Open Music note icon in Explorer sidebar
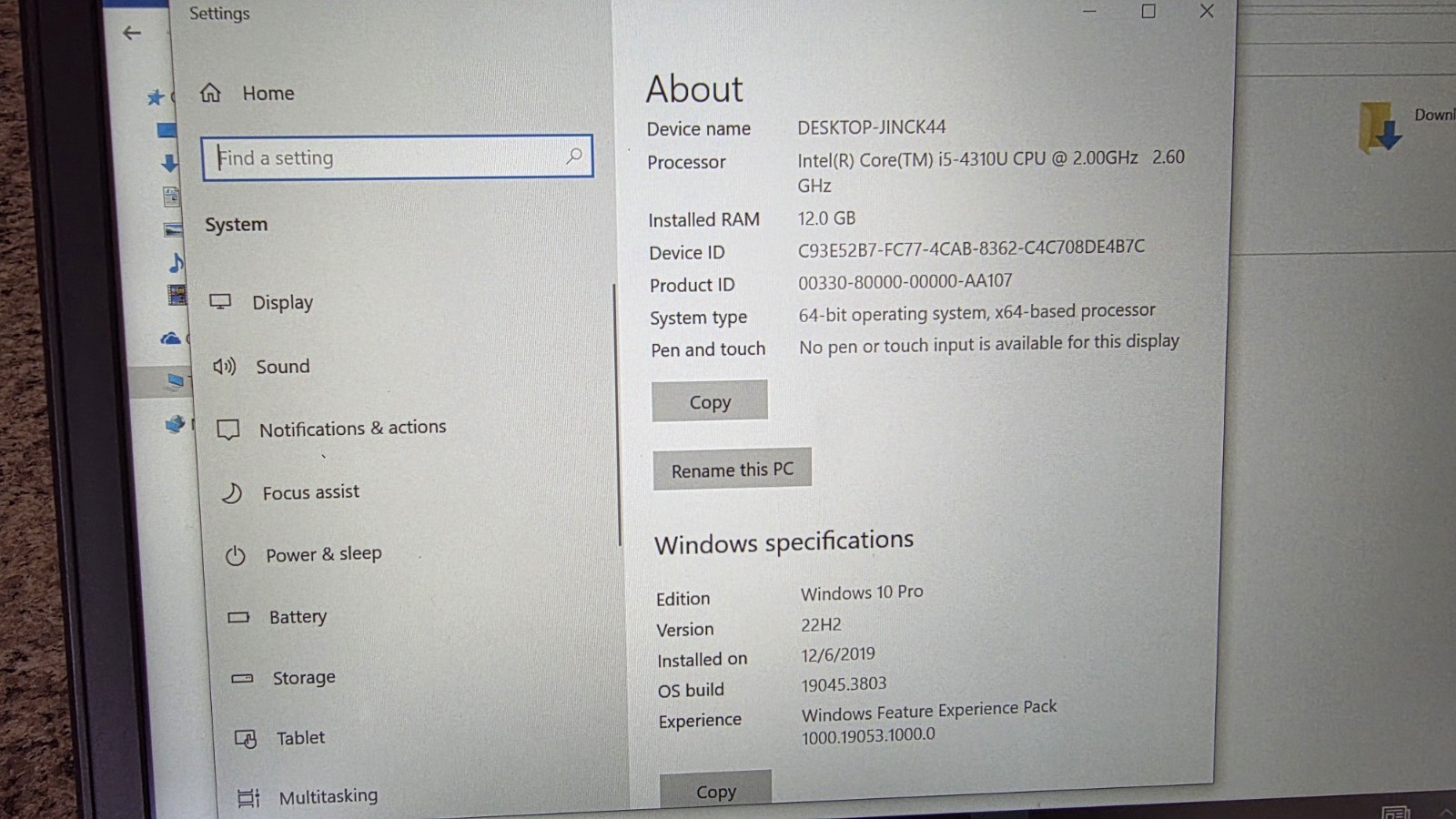1456x819 pixels. (x=176, y=263)
